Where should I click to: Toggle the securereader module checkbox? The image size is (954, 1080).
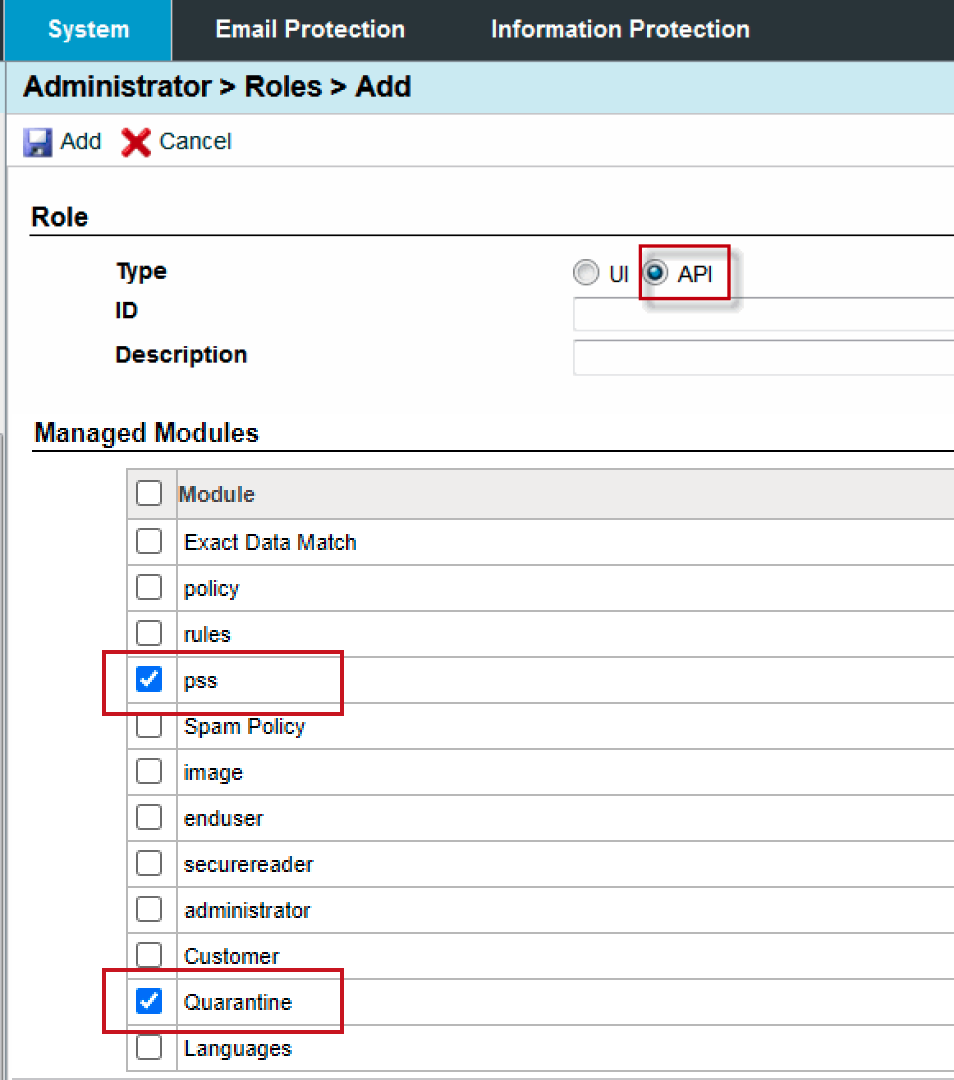pyautogui.click(x=149, y=863)
